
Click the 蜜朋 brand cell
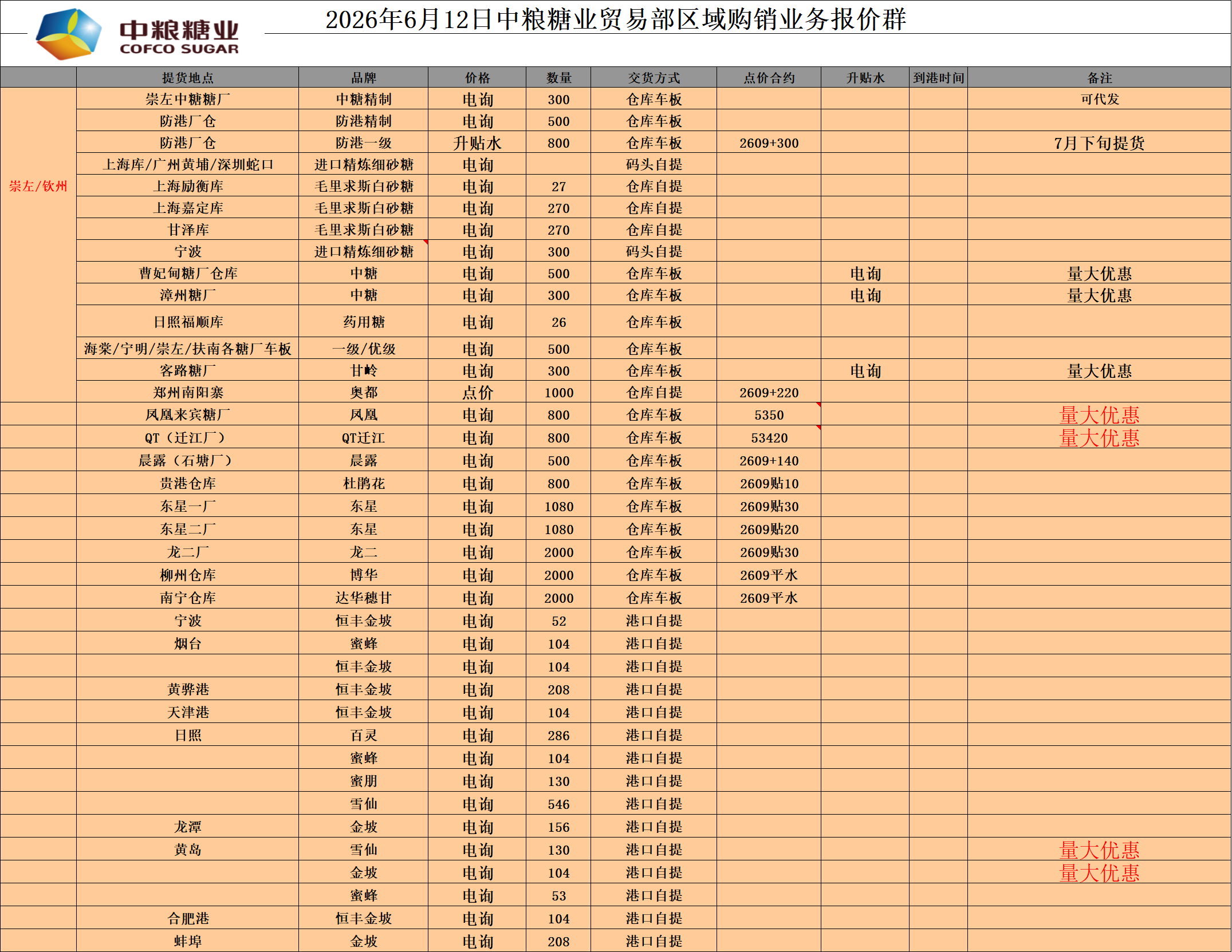[x=364, y=781]
